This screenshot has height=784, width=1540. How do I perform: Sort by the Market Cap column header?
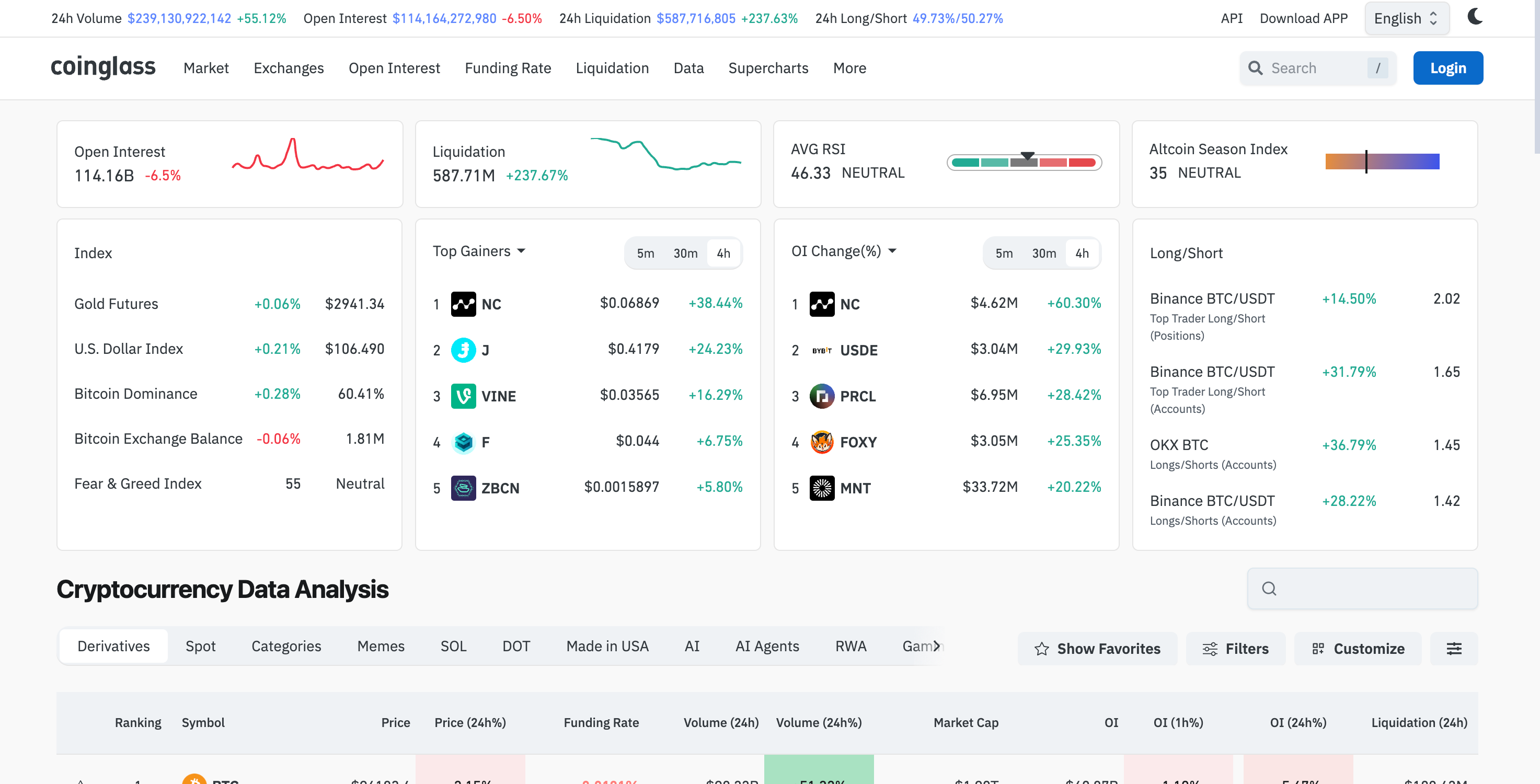pyautogui.click(x=966, y=723)
